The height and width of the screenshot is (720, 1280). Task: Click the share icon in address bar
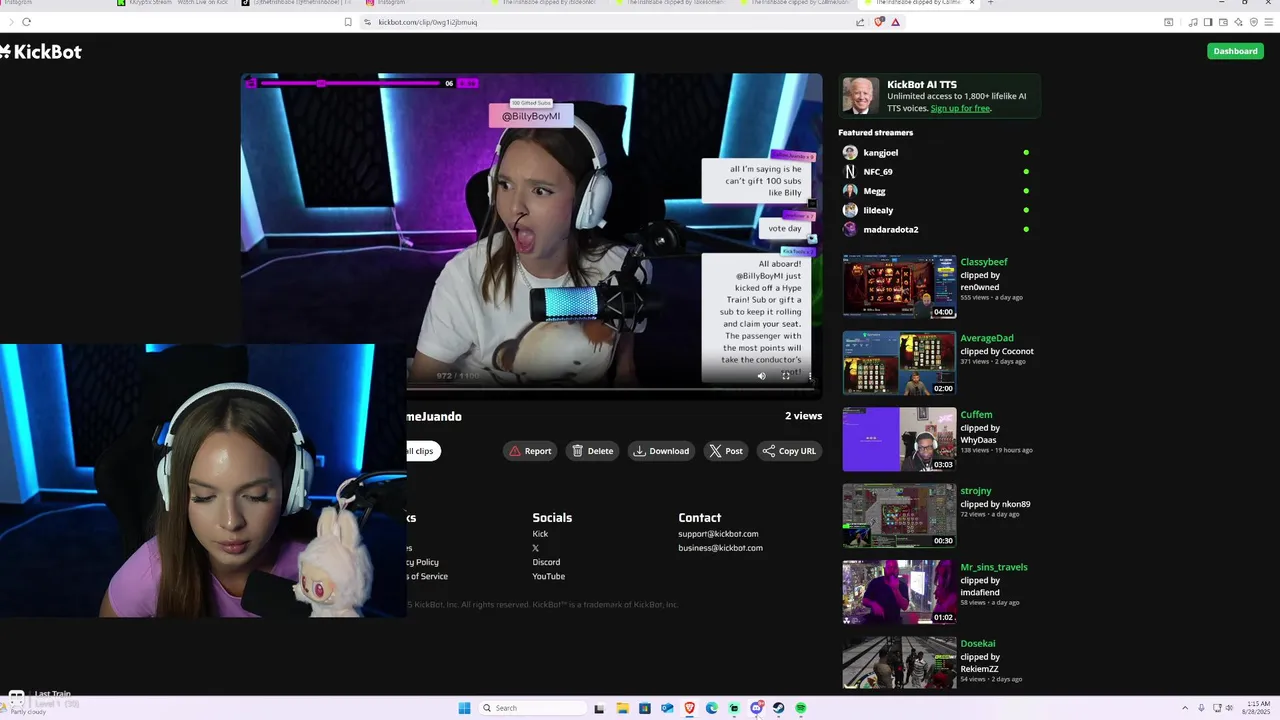[x=861, y=22]
